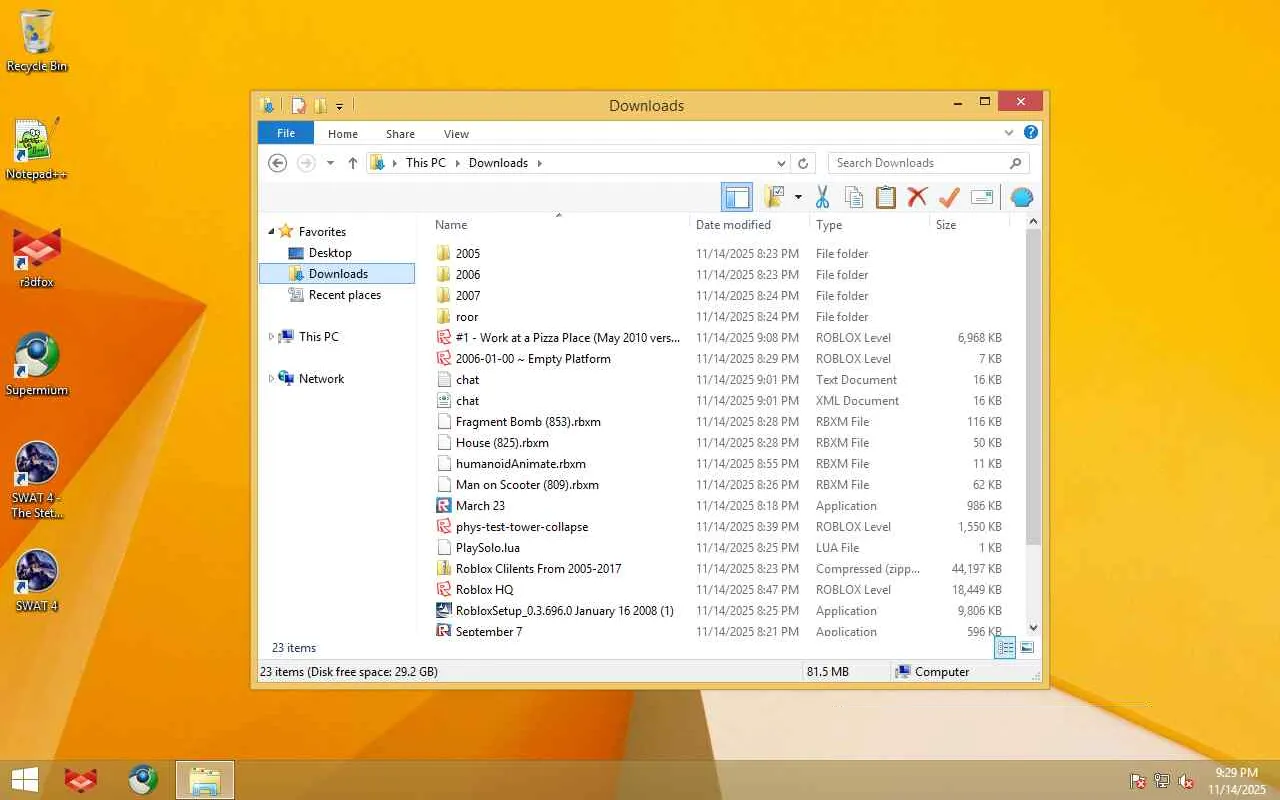Viewport: 1280px width, 800px height.
Task: Open the Folder Options toolbar icon
Action: coord(774,197)
